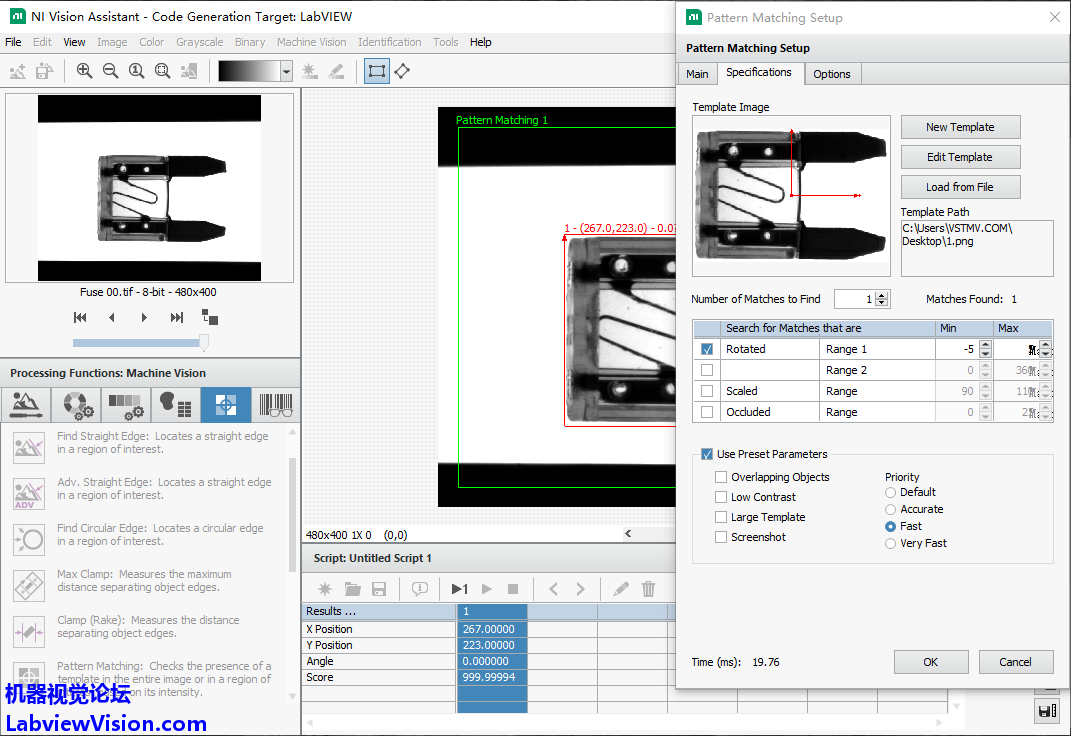Switch to the Options tab
This screenshot has width=1071, height=736.
831,74
